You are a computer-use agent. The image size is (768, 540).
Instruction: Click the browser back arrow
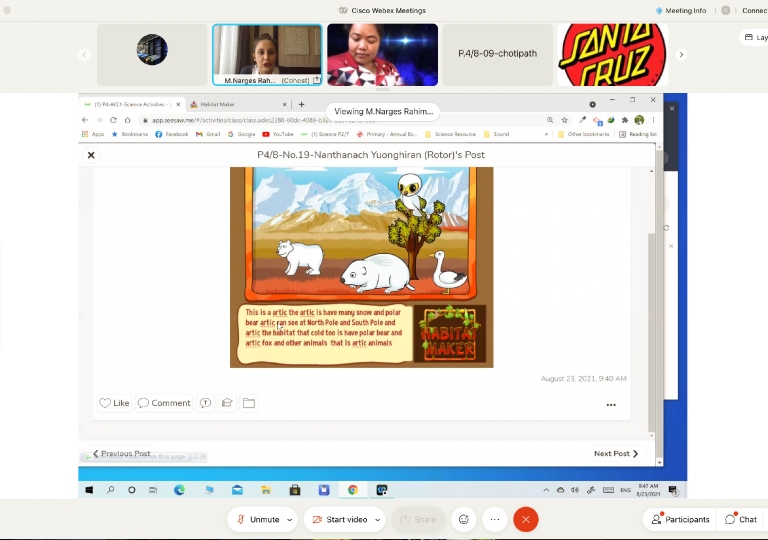(x=85, y=120)
